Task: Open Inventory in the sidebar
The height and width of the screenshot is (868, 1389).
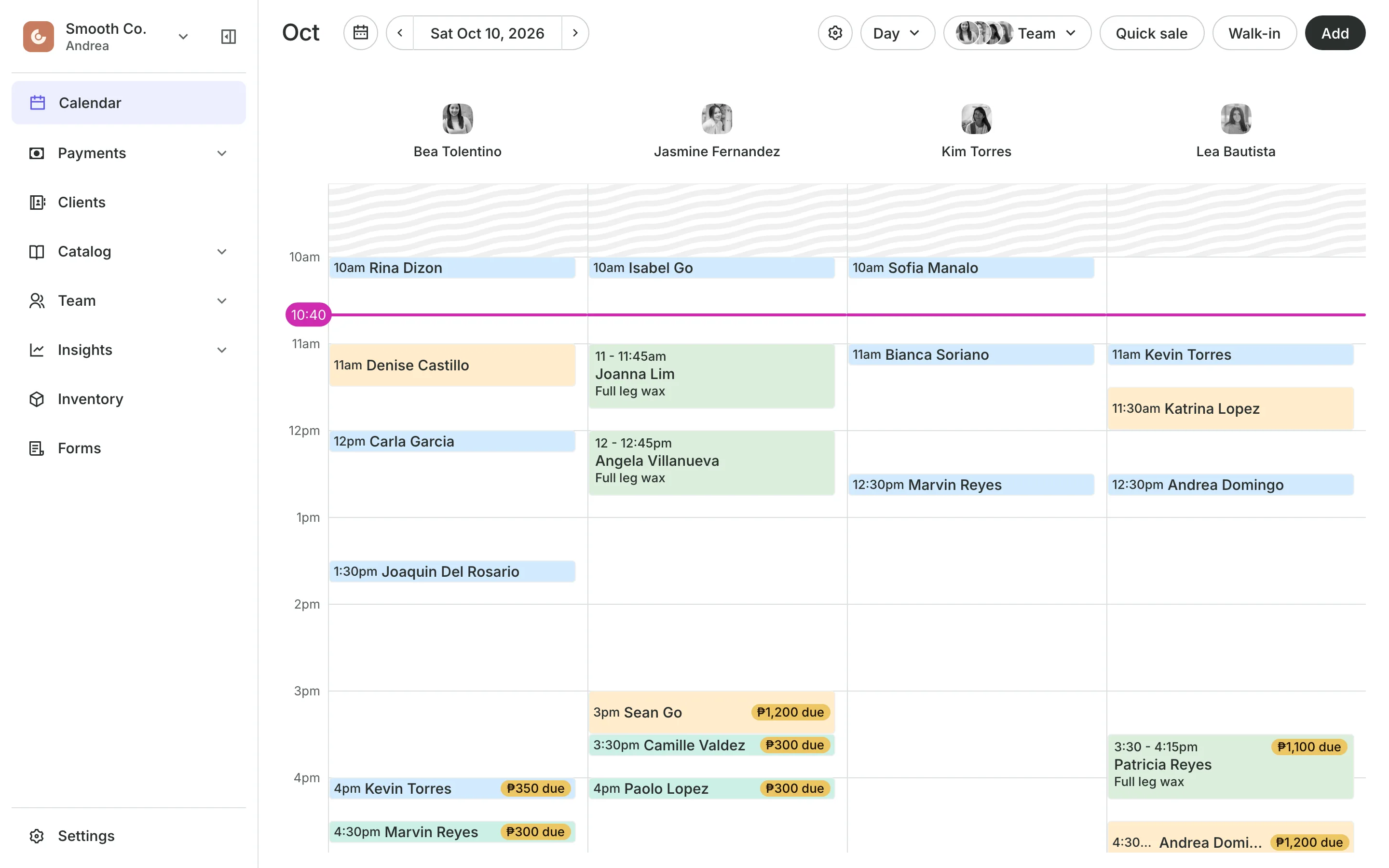Action: pyautogui.click(x=129, y=400)
